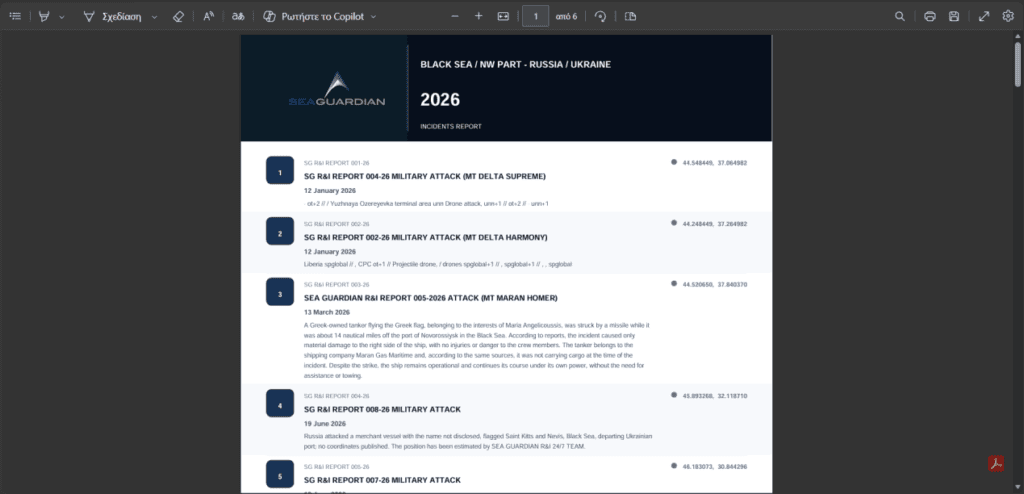Toggle fit to width view
The width and height of the screenshot is (1024, 494).
[503, 16]
